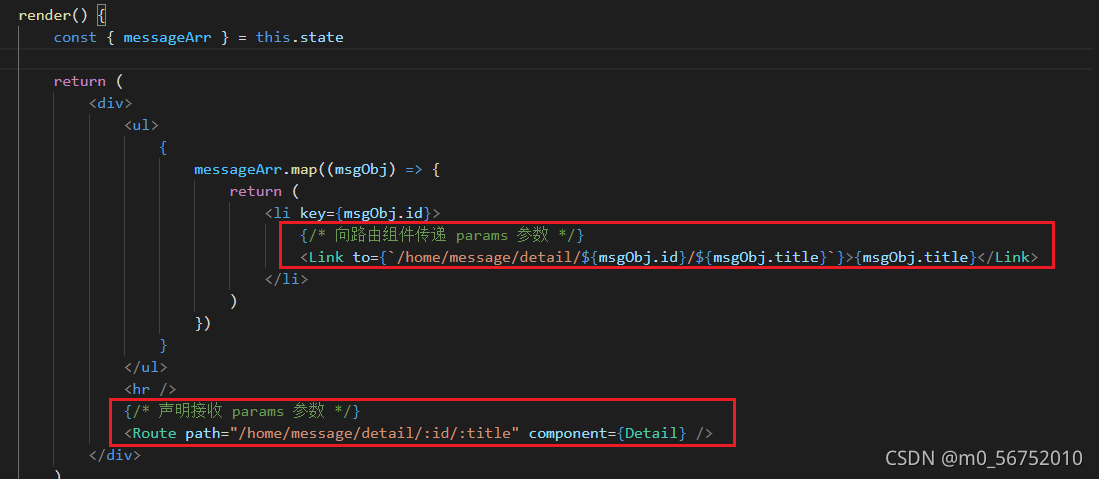The height and width of the screenshot is (479, 1099).
Task: Click the closing '</div>' tag
Action: click(x=115, y=455)
